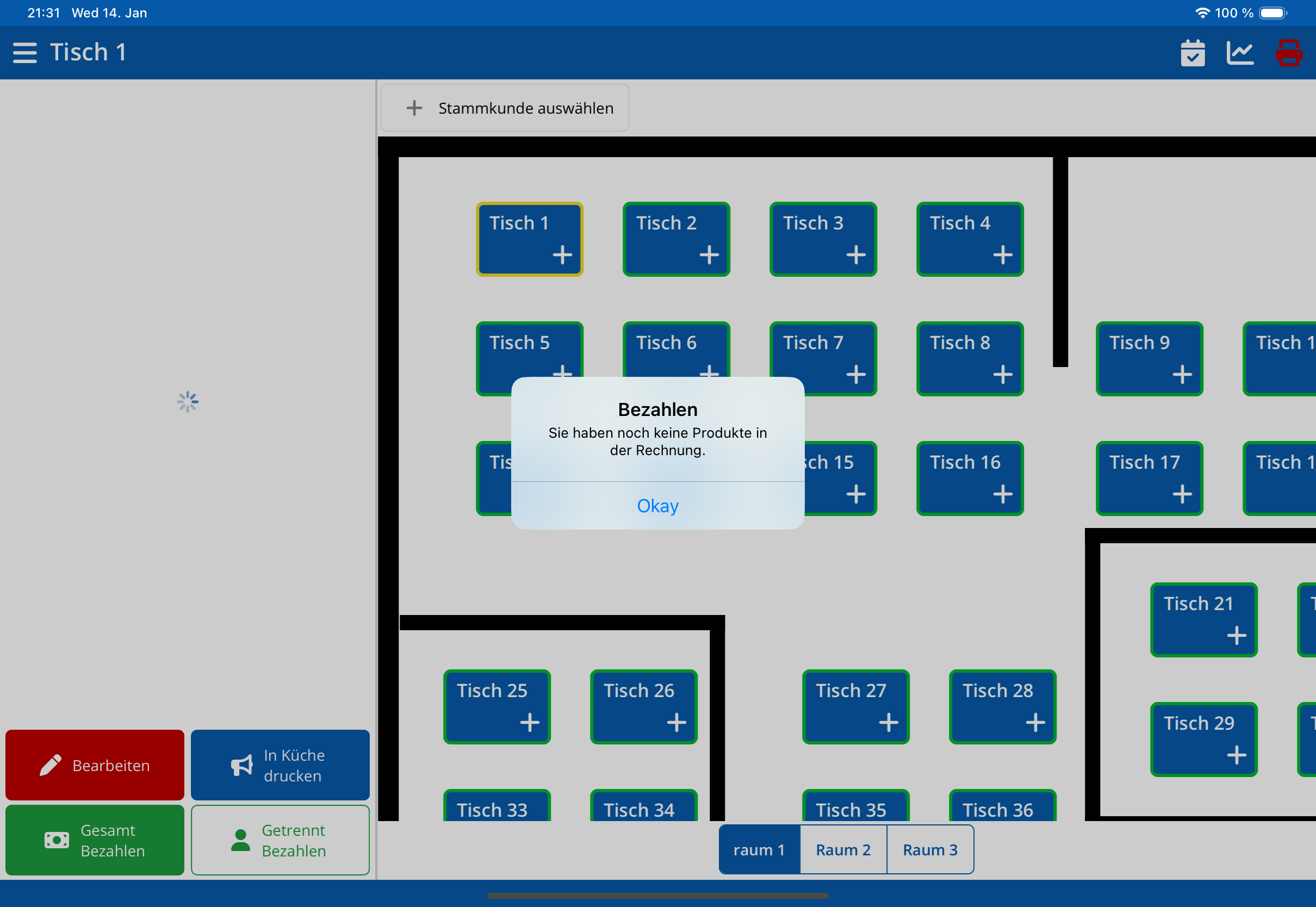Switch to the raum 1 tab
This screenshot has width=1316, height=907.
759,849
